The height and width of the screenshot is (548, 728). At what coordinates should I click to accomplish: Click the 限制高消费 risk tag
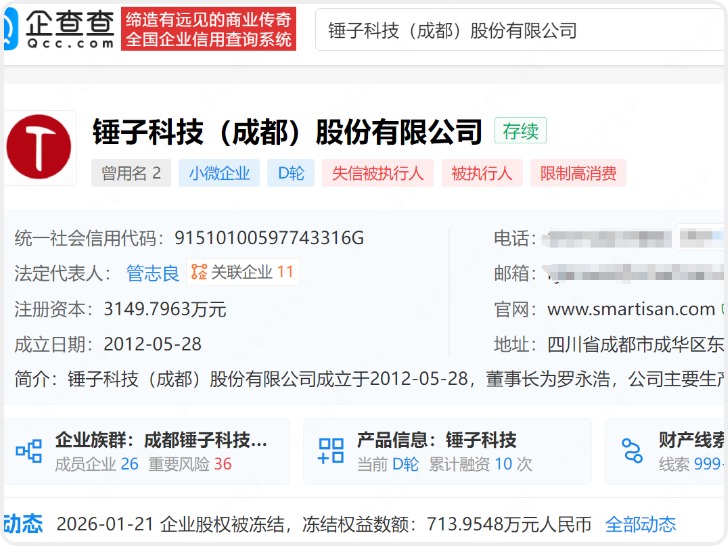click(x=578, y=173)
